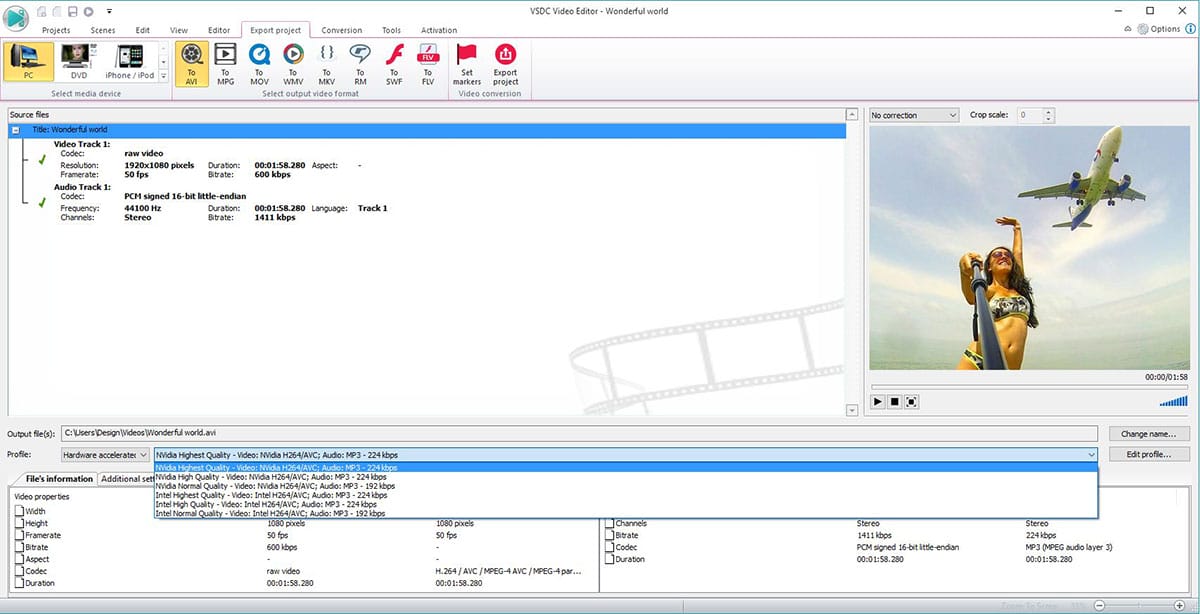Screen dimensions: 1200x614
Task: Choose the To WMV format icon
Action: click(293, 63)
